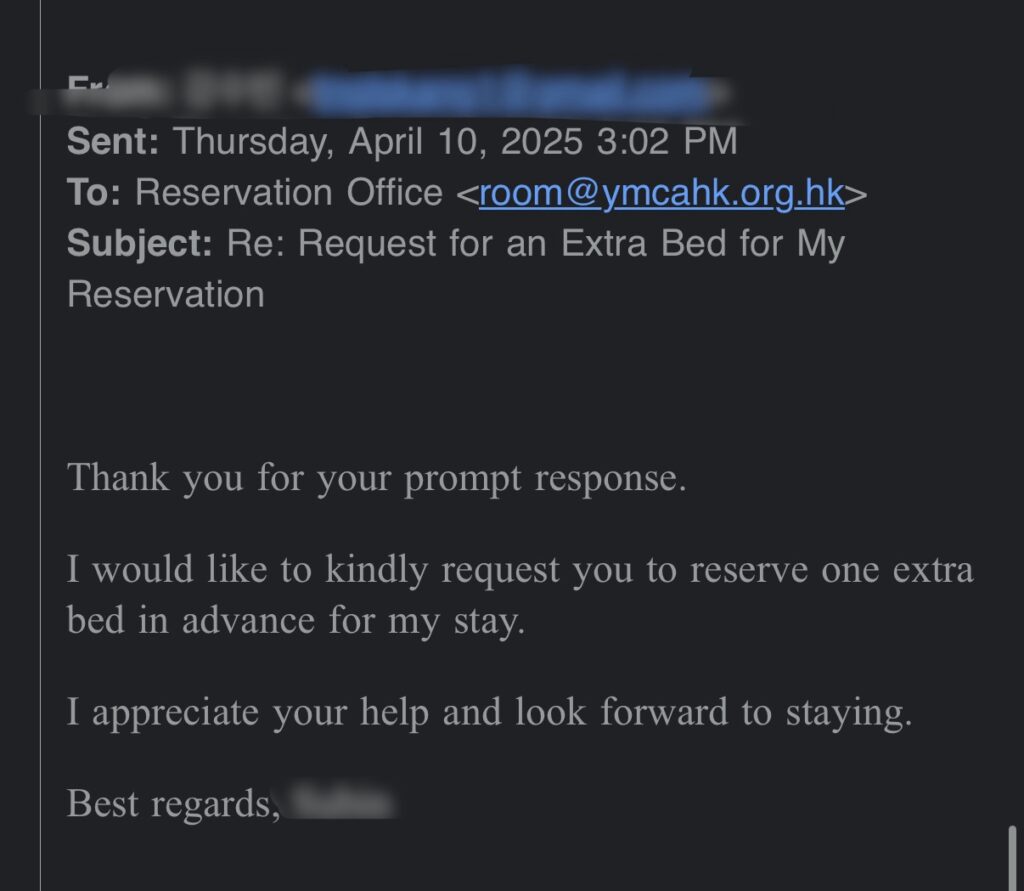This screenshot has height=891, width=1024.
Task: Click the Reservation Office recipient name
Action: tap(289, 193)
